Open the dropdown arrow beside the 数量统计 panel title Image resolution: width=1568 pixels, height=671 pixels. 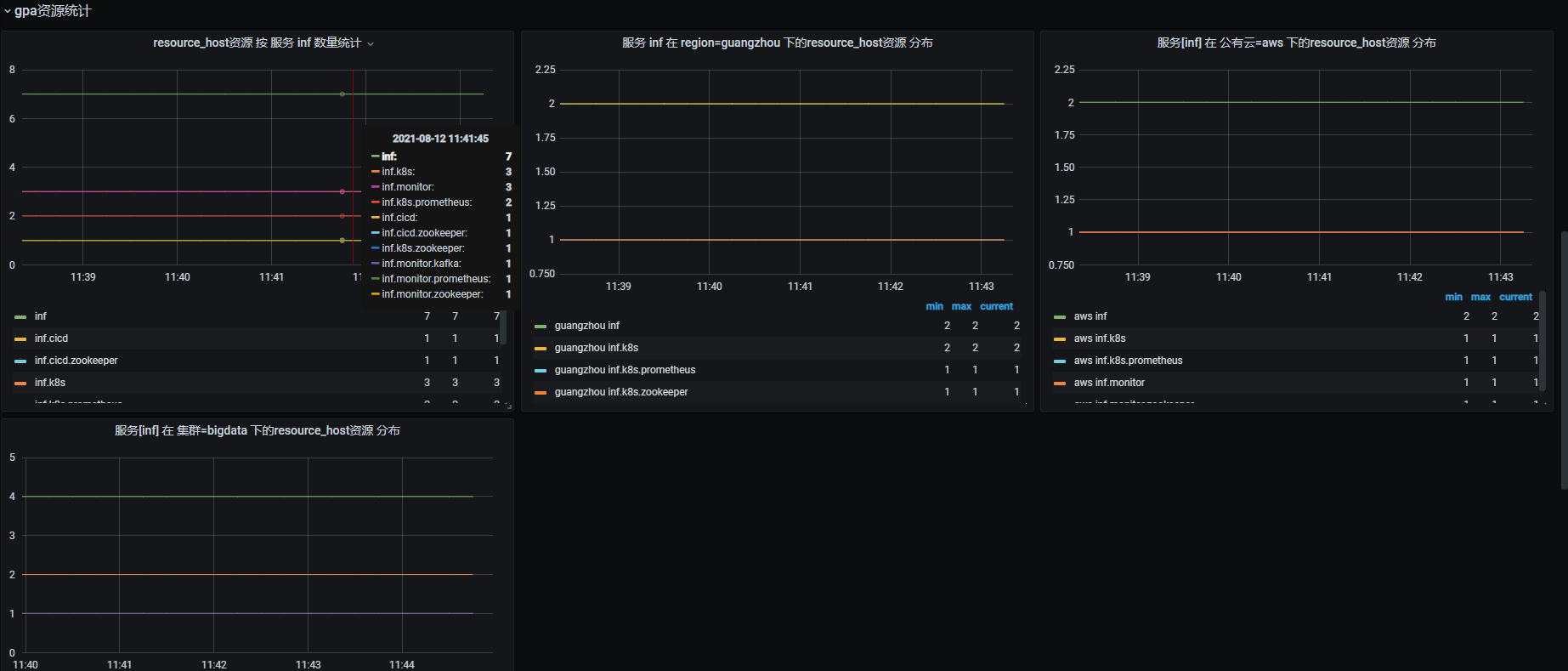[x=371, y=43]
